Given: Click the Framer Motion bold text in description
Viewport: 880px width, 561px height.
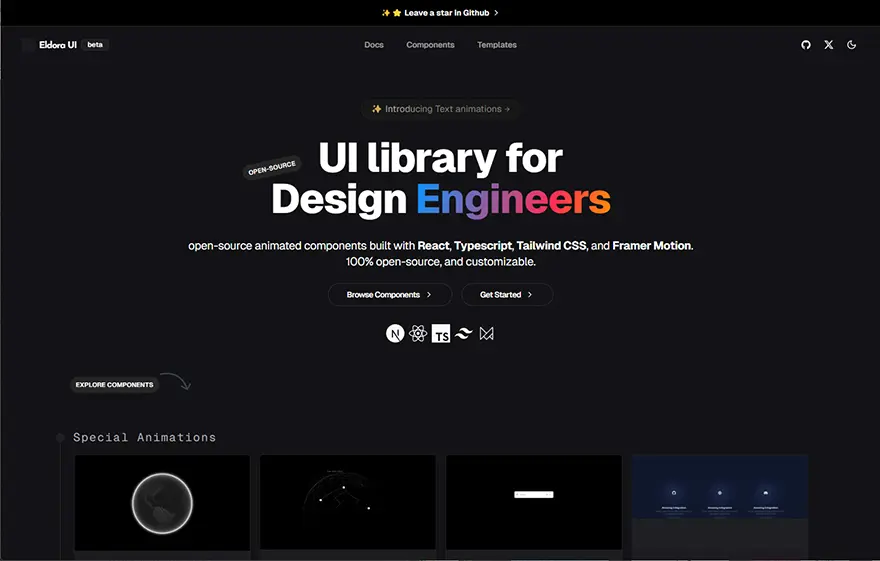Looking at the screenshot, I should (x=652, y=246).
